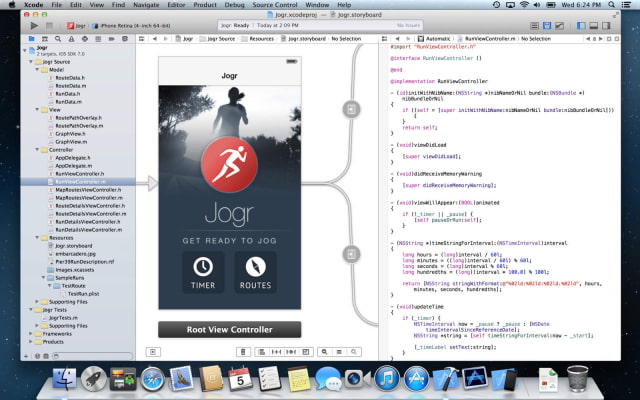
Task: Show the Issue navigator warning icon
Action: pos(70,37)
